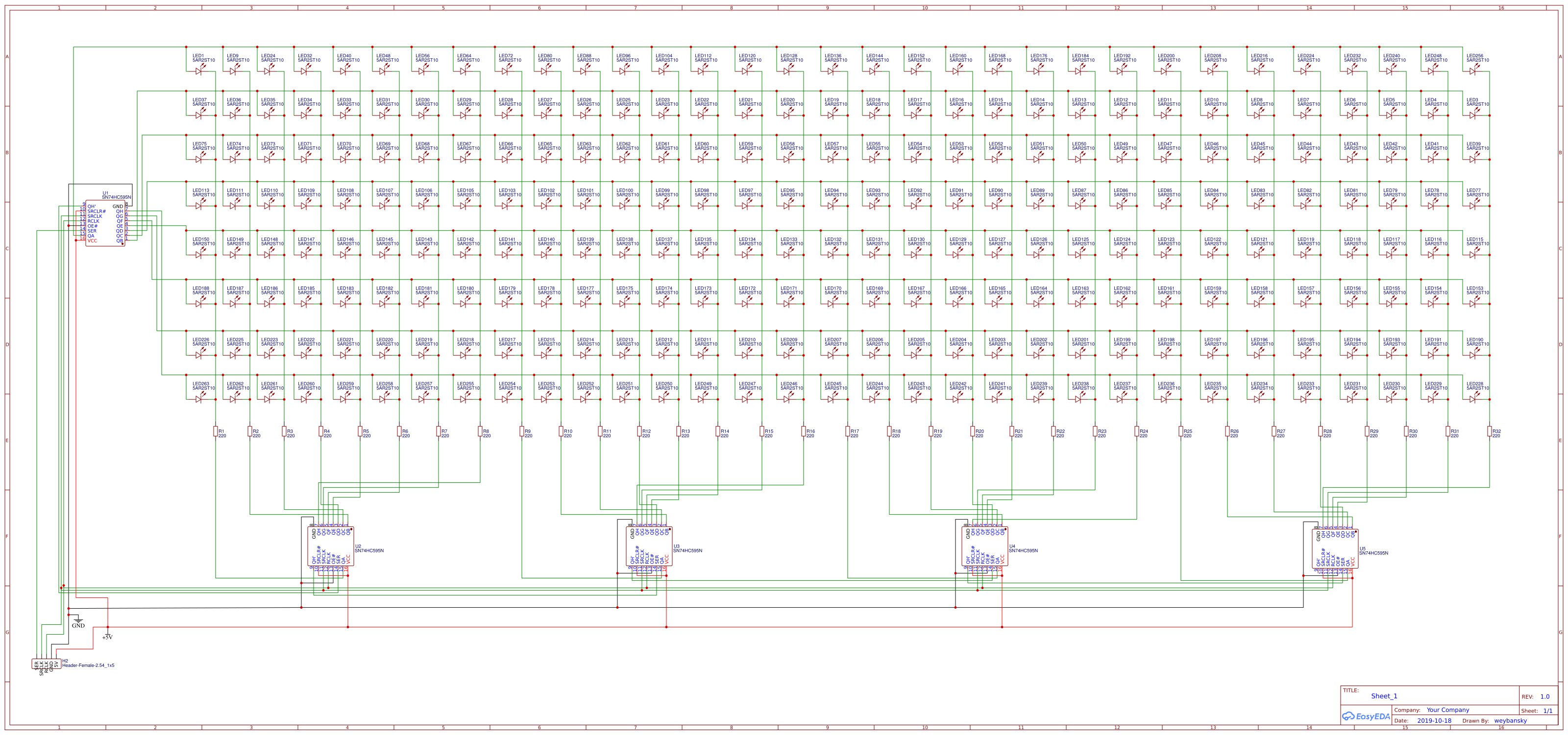Click the weybansky drawn-by name
This screenshot has height=735, width=1568.
[1510, 720]
